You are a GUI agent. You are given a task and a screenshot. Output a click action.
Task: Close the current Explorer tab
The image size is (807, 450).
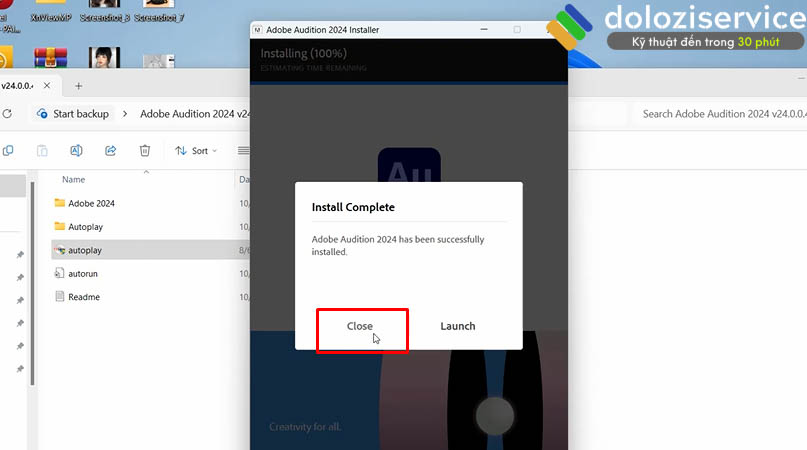pyautogui.click(x=49, y=86)
